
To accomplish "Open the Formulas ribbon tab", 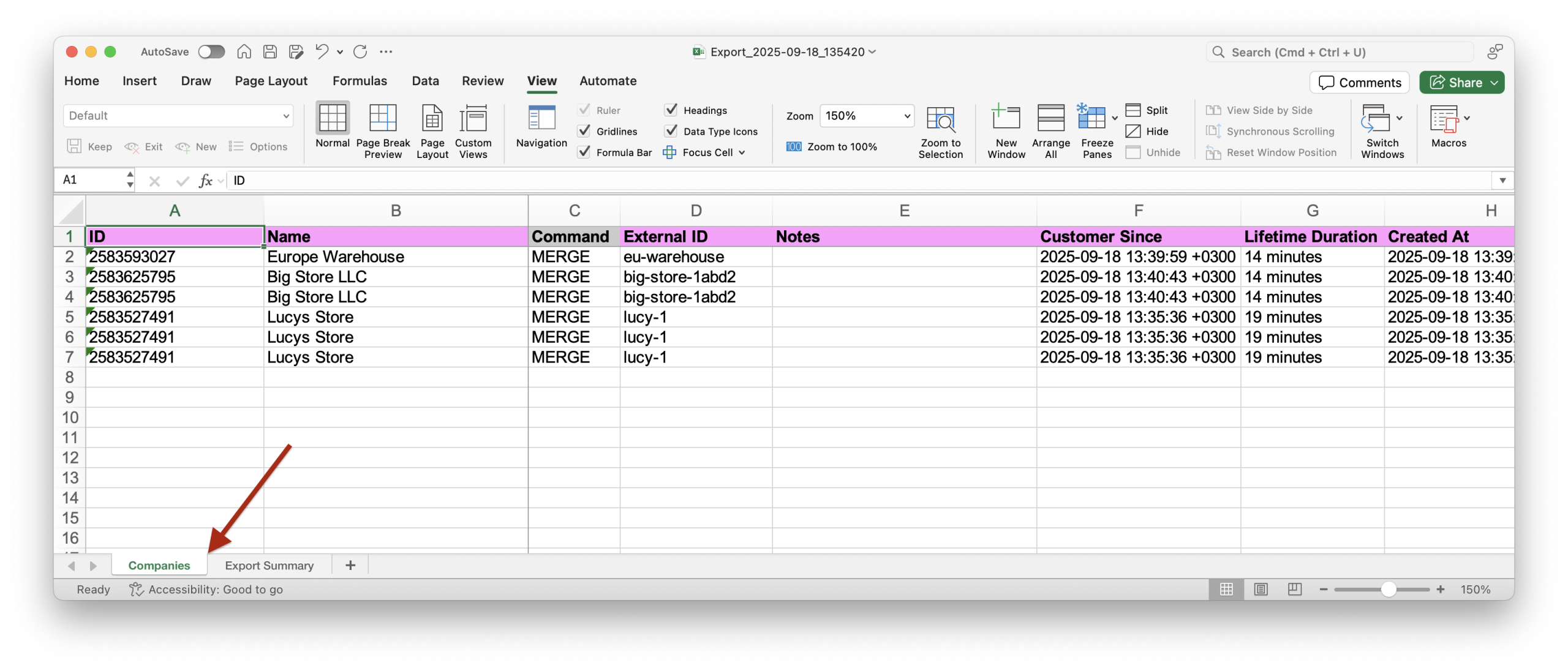I will coord(360,81).
